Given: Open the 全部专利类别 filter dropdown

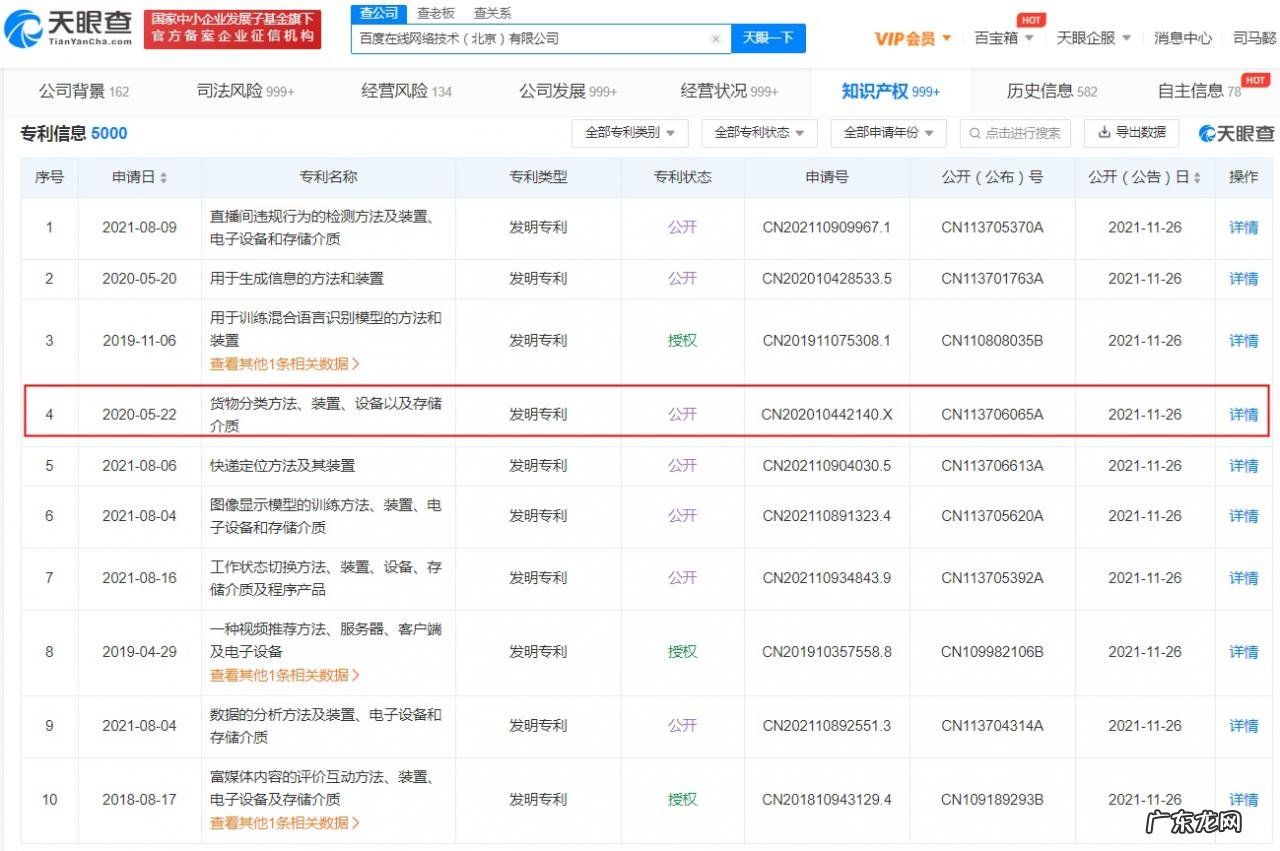Looking at the screenshot, I should (630, 132).
